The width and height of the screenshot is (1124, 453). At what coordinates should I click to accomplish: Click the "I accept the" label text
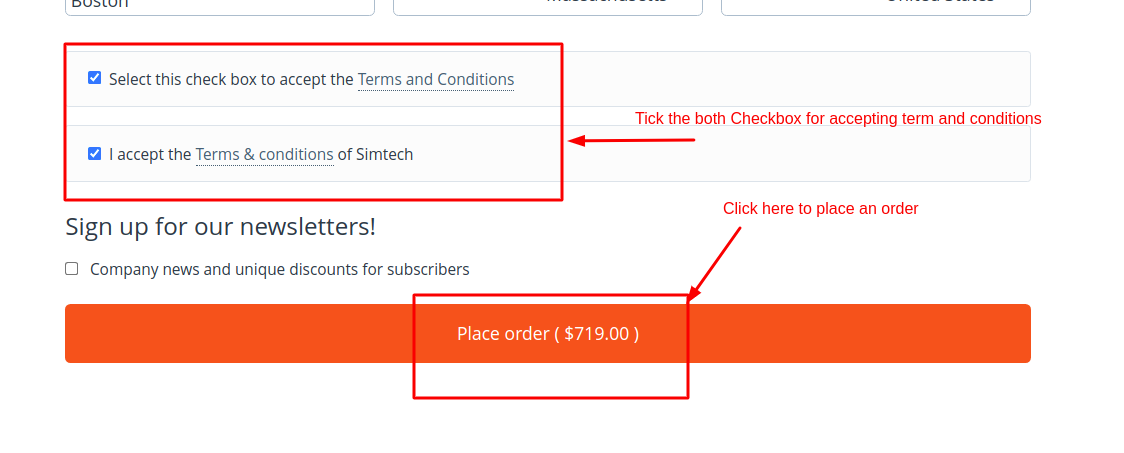coord(150,154)
